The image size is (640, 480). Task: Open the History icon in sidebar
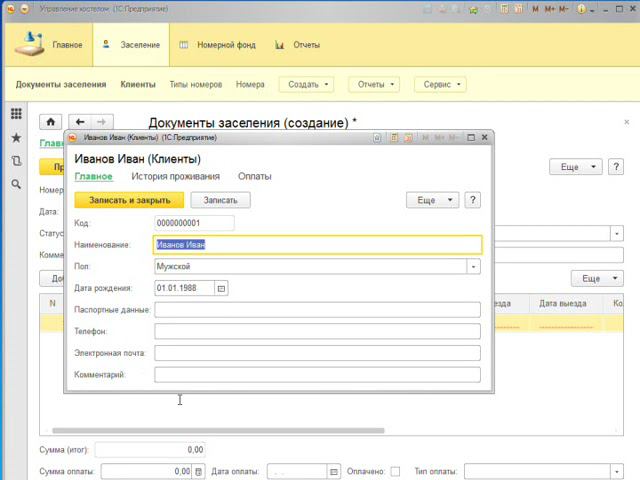16,161
